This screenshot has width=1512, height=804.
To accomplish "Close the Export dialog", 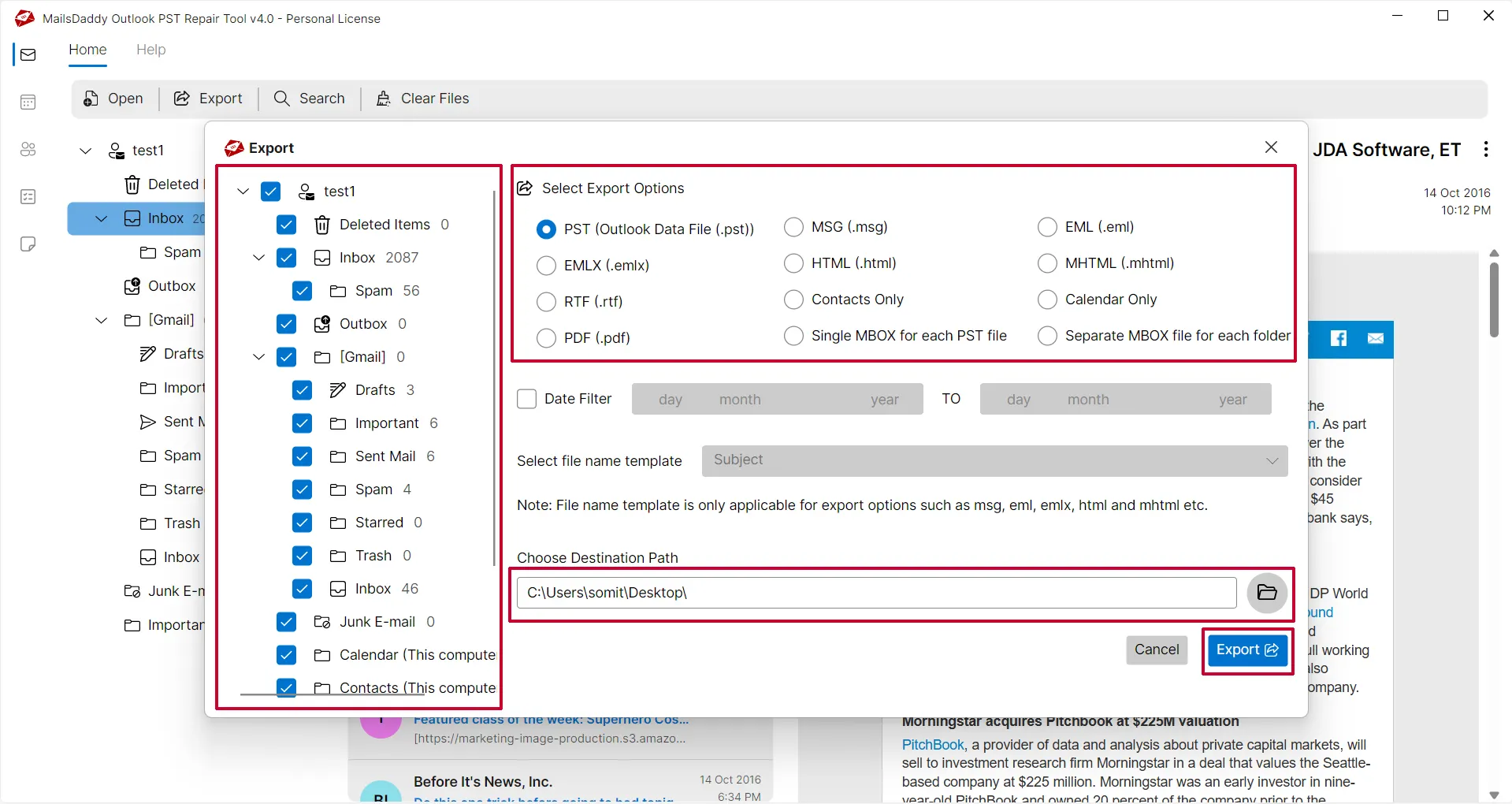I will pyautogui.click(x=1271, y=147).
